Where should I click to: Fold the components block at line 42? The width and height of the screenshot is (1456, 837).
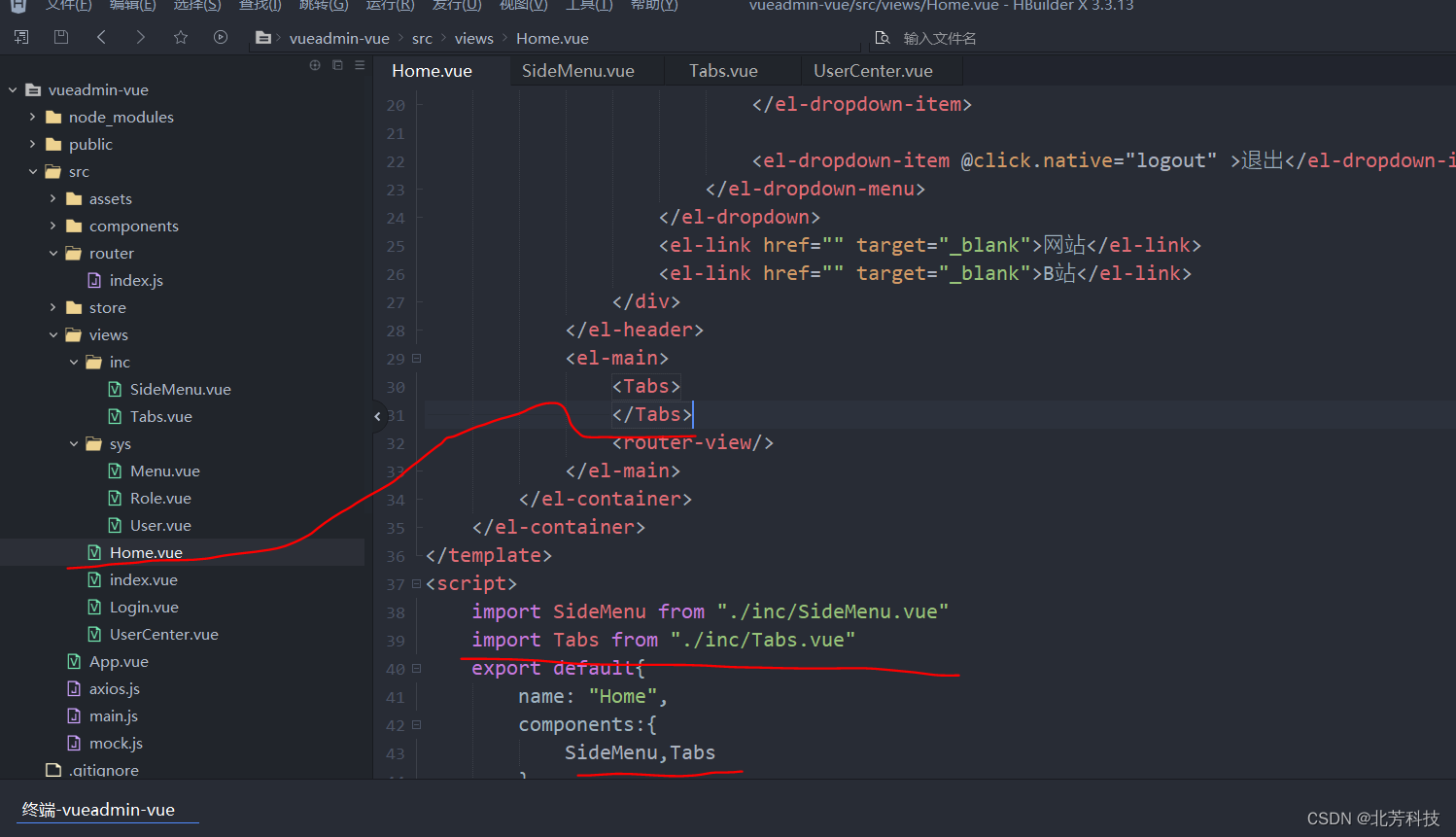click(416, 724)
